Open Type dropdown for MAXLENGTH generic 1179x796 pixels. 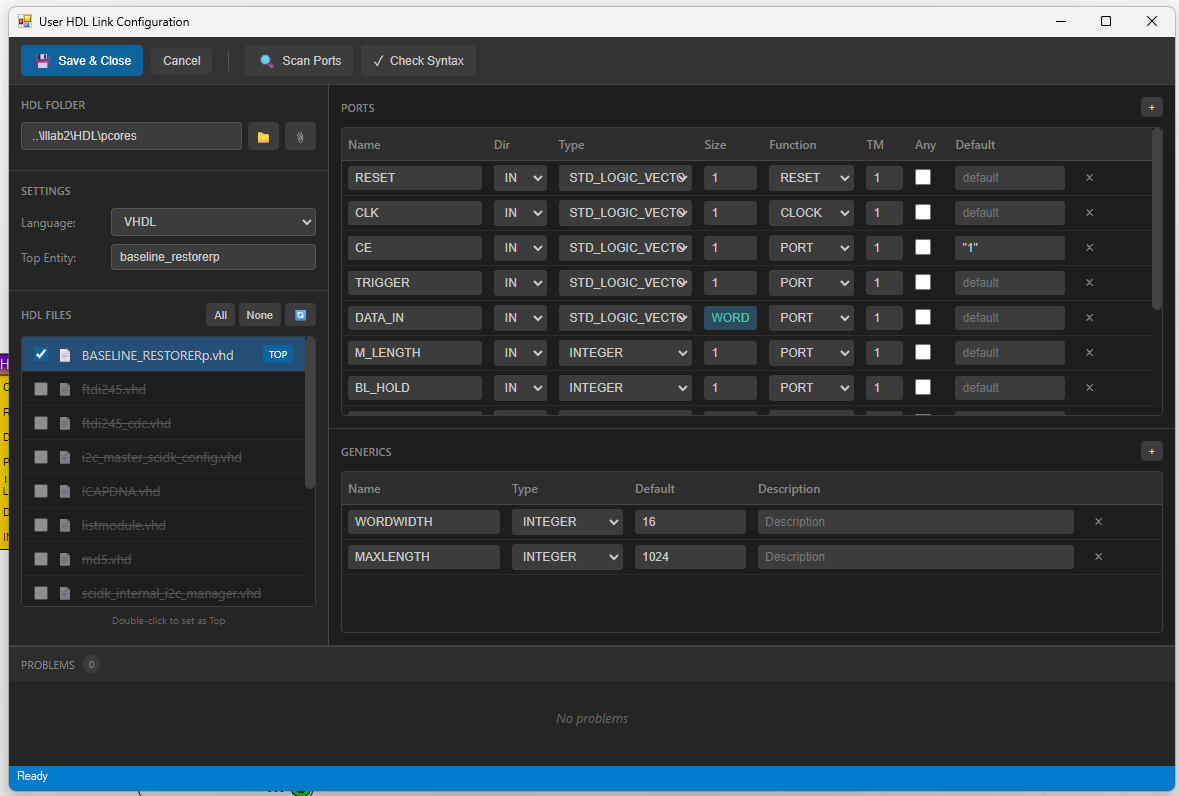pyautogui.click(x=567, y=557)
